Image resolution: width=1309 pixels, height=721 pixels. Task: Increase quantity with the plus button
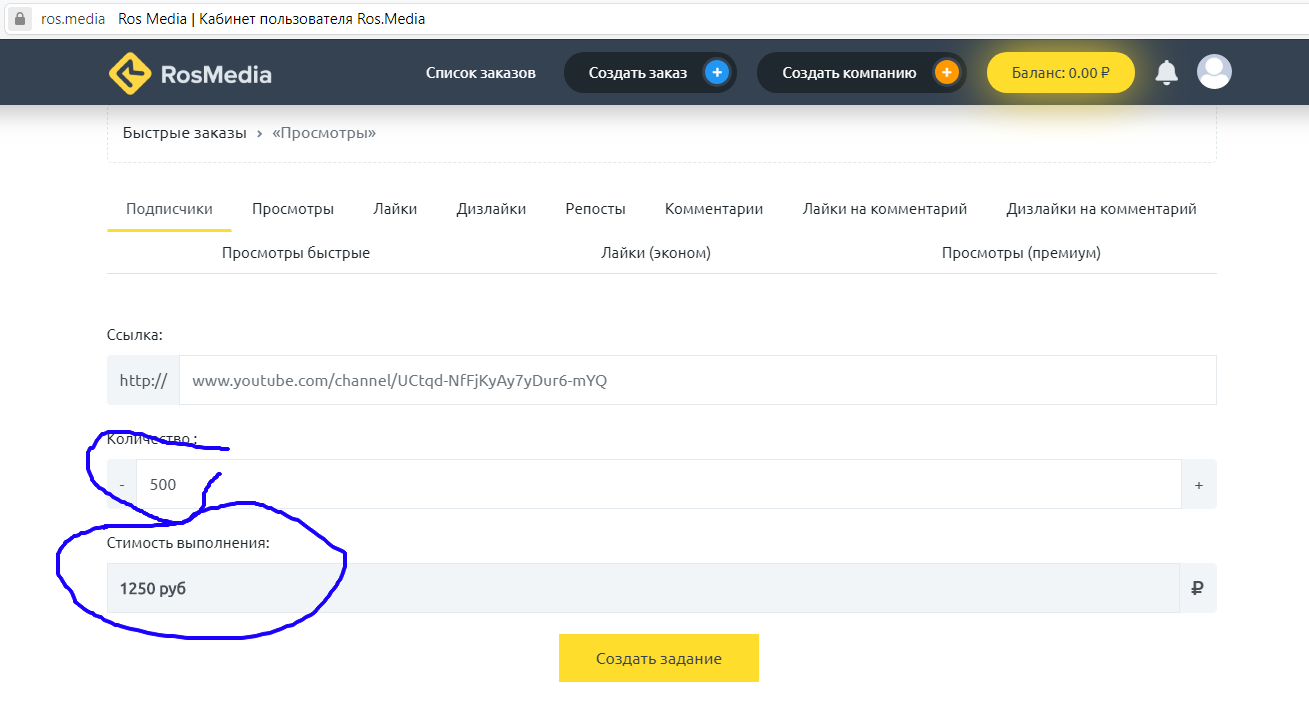click(1199, 484)
